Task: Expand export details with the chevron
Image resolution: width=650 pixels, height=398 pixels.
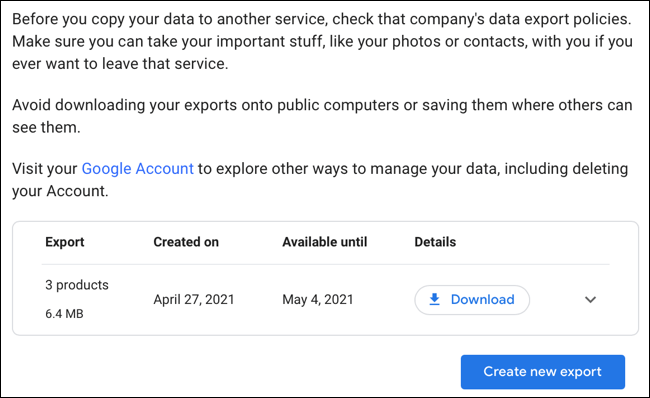Action: point(590,299)
